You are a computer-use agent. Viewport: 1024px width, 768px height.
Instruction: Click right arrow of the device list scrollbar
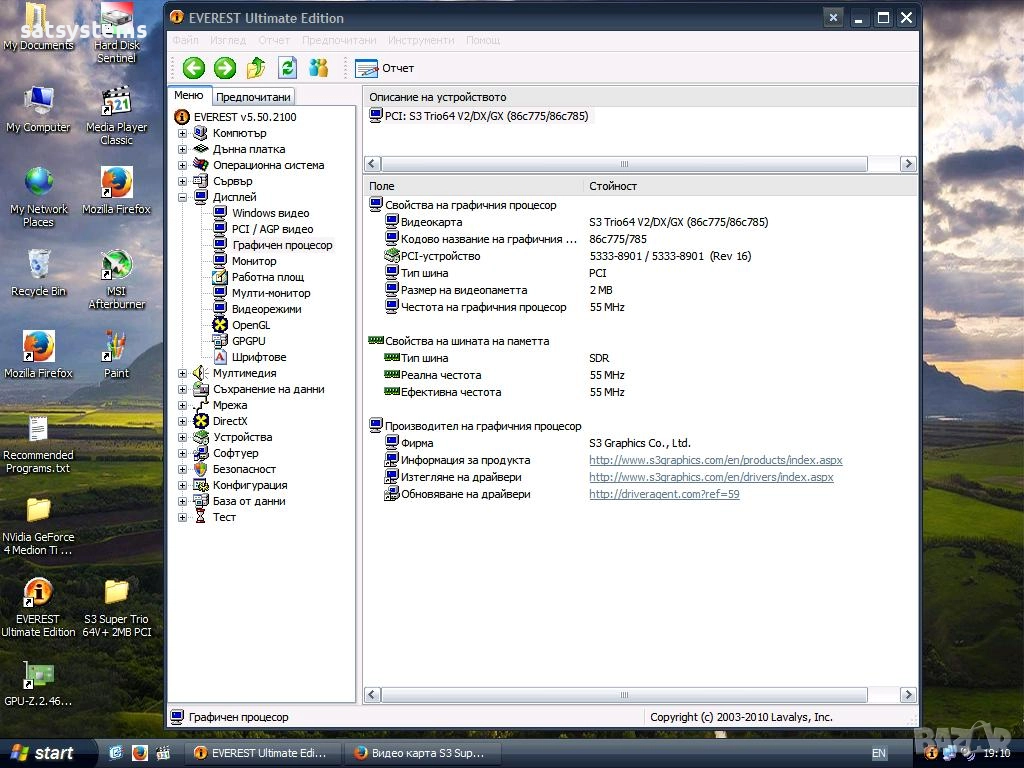908,164
